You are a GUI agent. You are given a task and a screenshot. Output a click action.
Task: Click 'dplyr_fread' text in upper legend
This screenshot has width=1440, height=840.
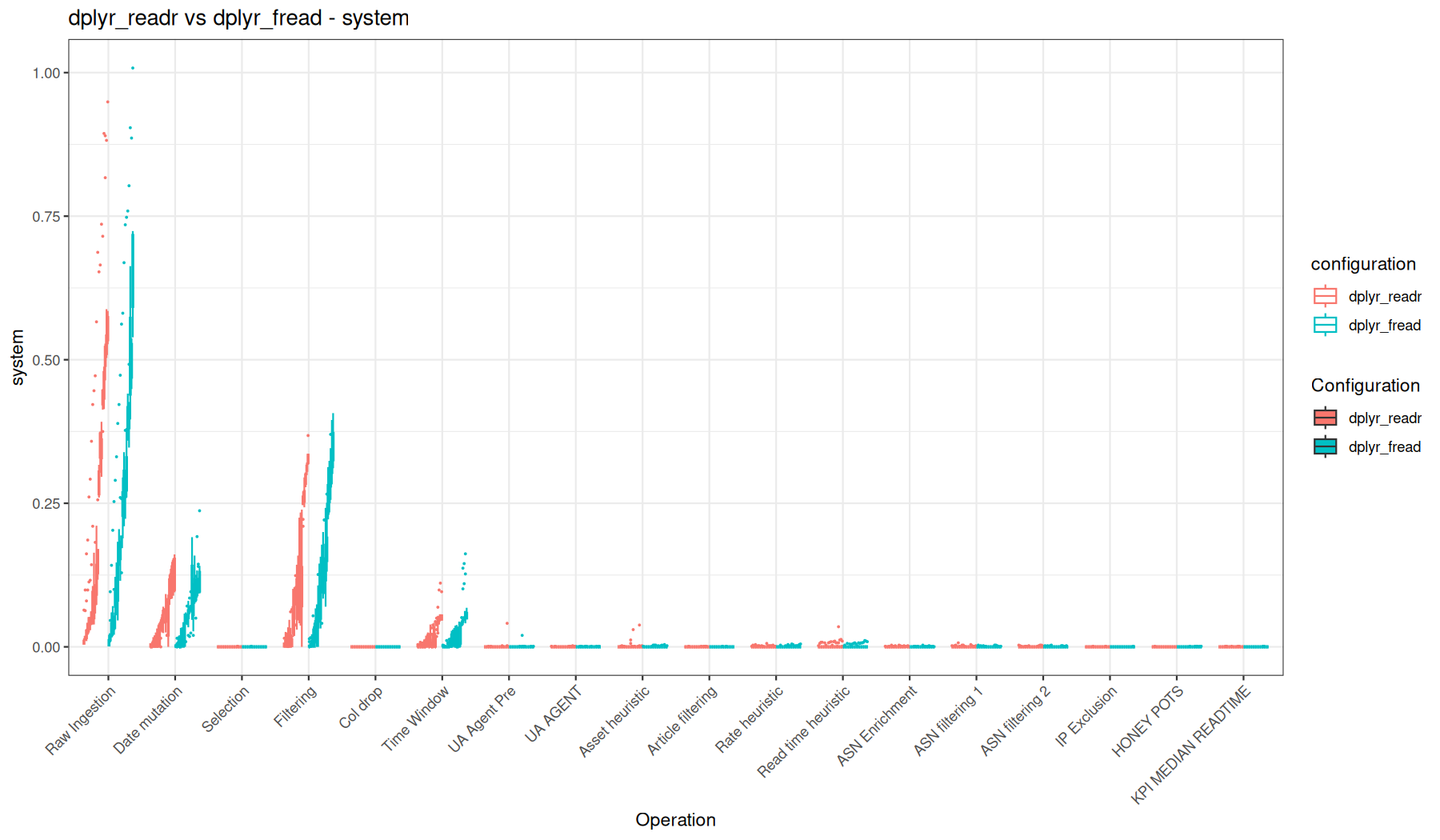[1385, 326]
